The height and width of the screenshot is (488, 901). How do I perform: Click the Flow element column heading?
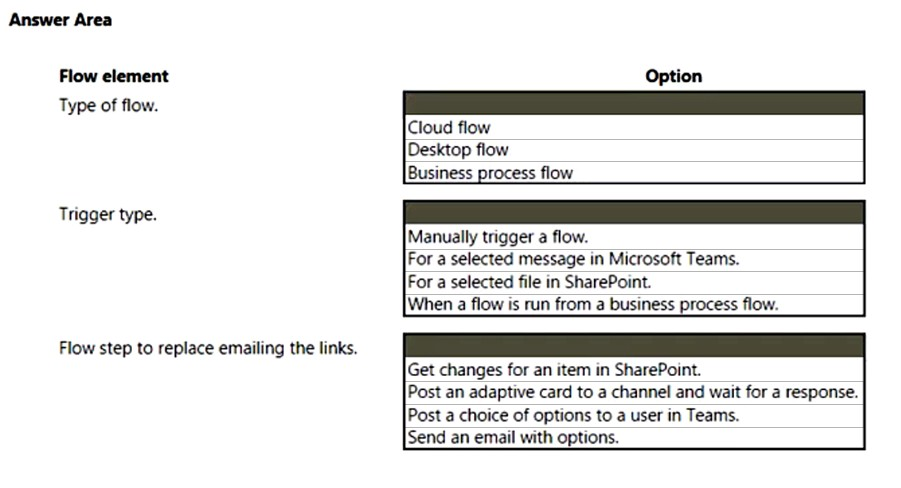click(114, 76)
